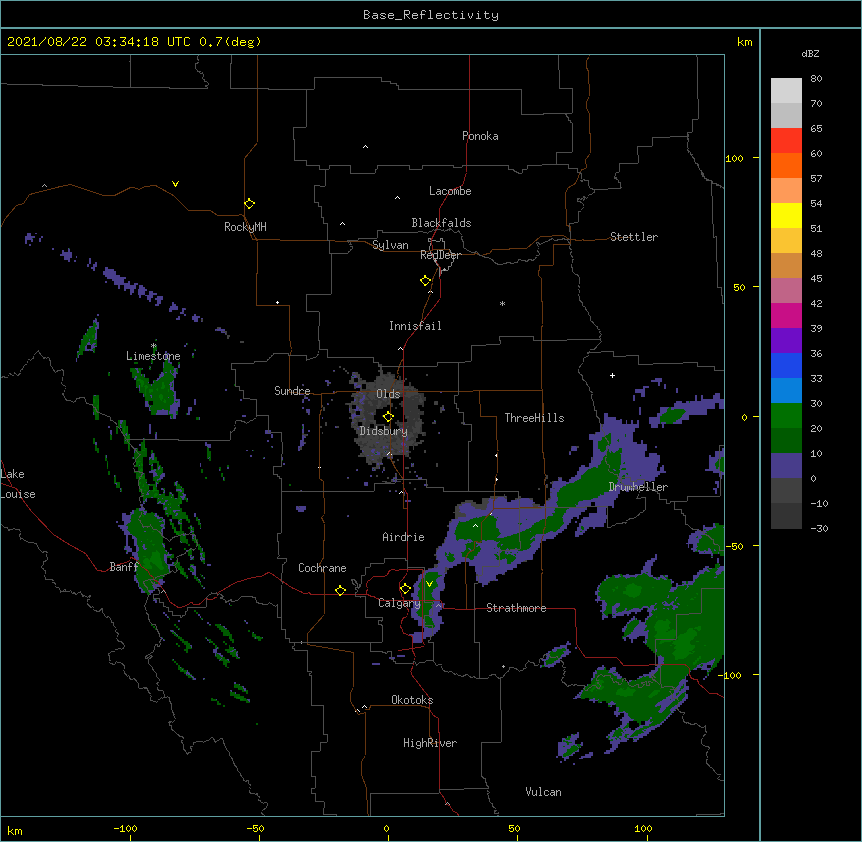Click the Blackfalds city label
862x842 pixels.
point(441,223)
